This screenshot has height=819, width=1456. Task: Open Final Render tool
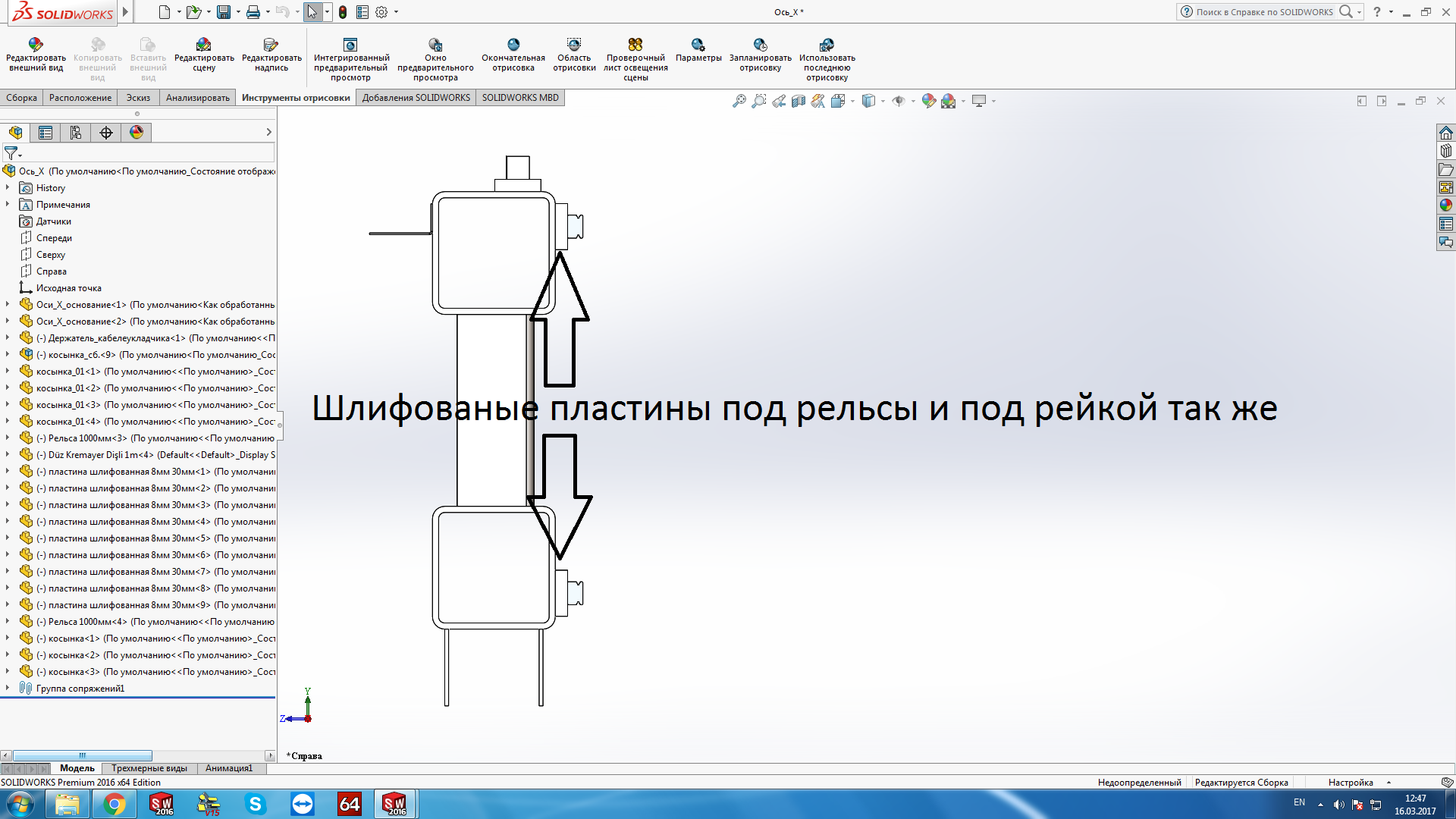pyautogui.click(x=513, y=45)
